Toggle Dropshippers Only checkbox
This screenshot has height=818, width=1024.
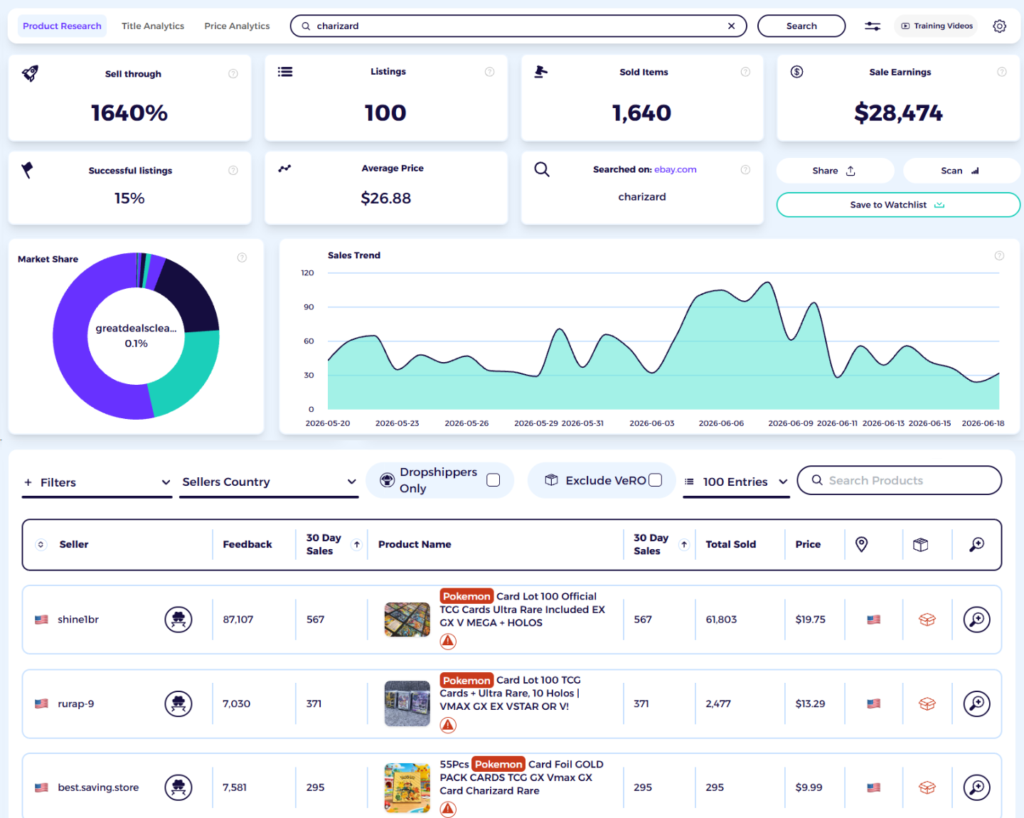coord(494,480)
